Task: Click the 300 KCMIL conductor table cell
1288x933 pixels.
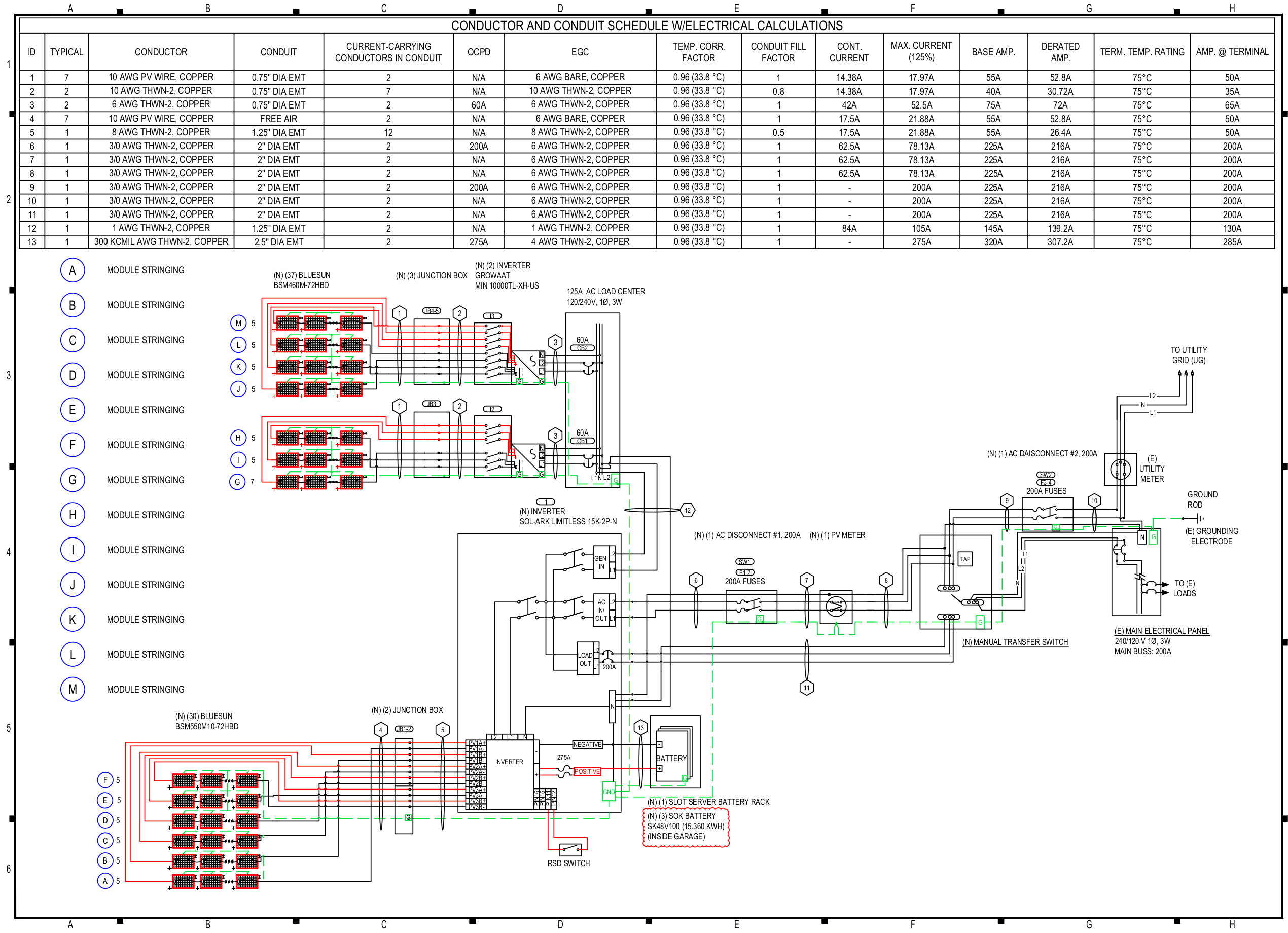Action: coord(161,242)
